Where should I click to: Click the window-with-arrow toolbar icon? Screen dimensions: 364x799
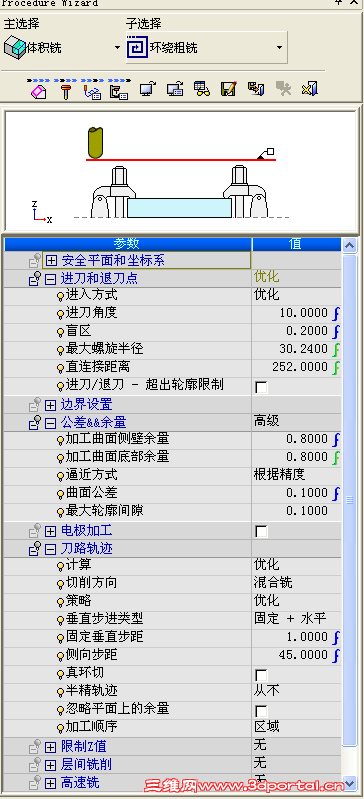pos(175,89)
